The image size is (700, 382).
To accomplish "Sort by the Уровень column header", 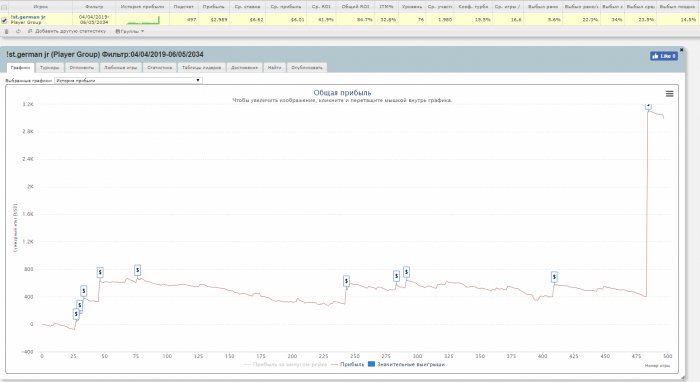I will [412, 7].
